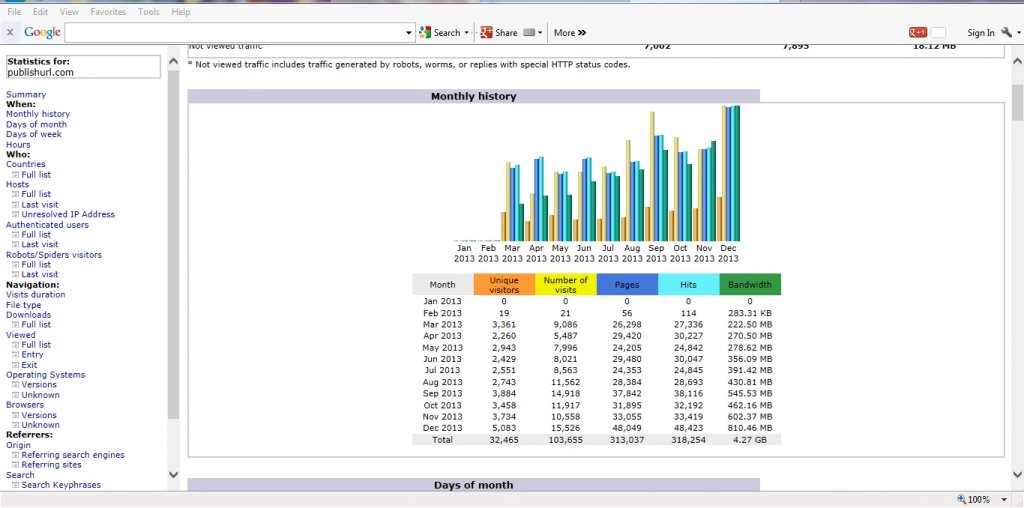The width and height of the screenshot is (1024, 508).
Task: Open Full list icon under Hosts
Action: (x=16, y=194)
